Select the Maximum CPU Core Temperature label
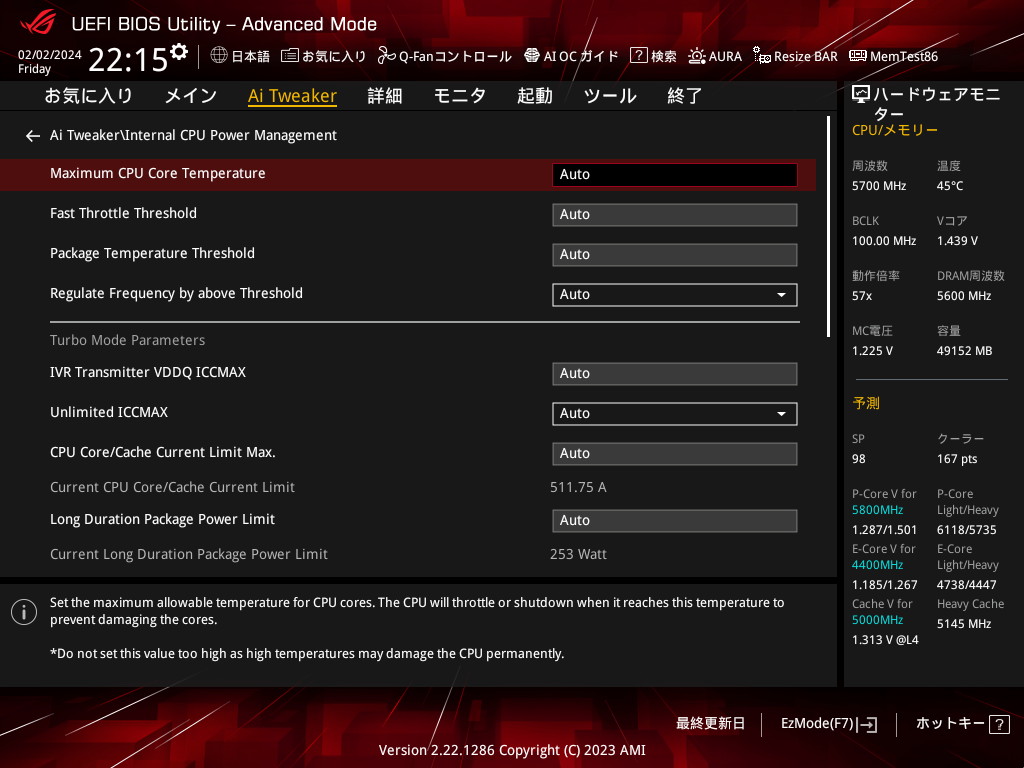This screenshot has width=1024, height=768. (x=157, y=173)
